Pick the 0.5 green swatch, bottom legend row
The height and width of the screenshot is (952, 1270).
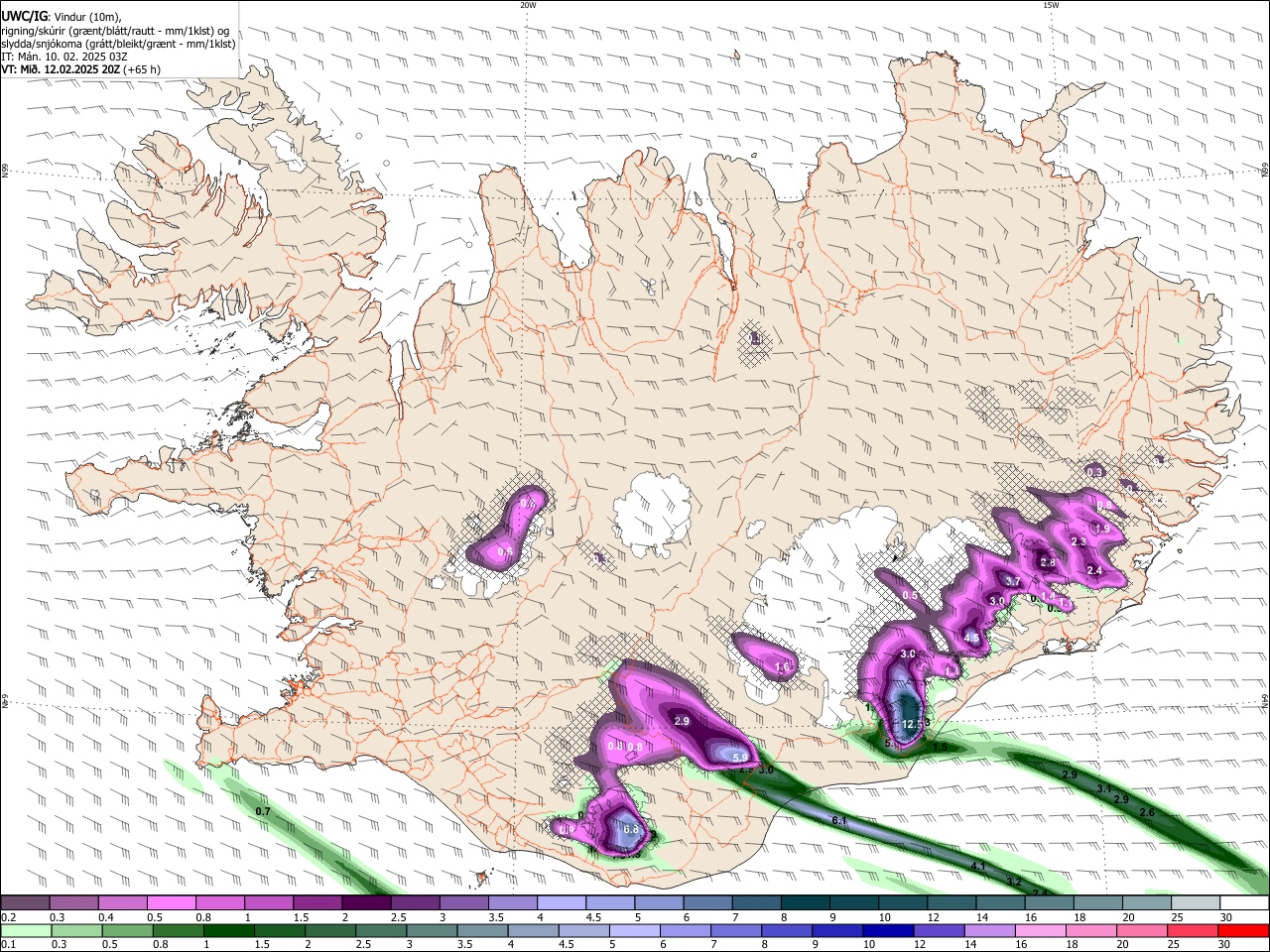127,930
